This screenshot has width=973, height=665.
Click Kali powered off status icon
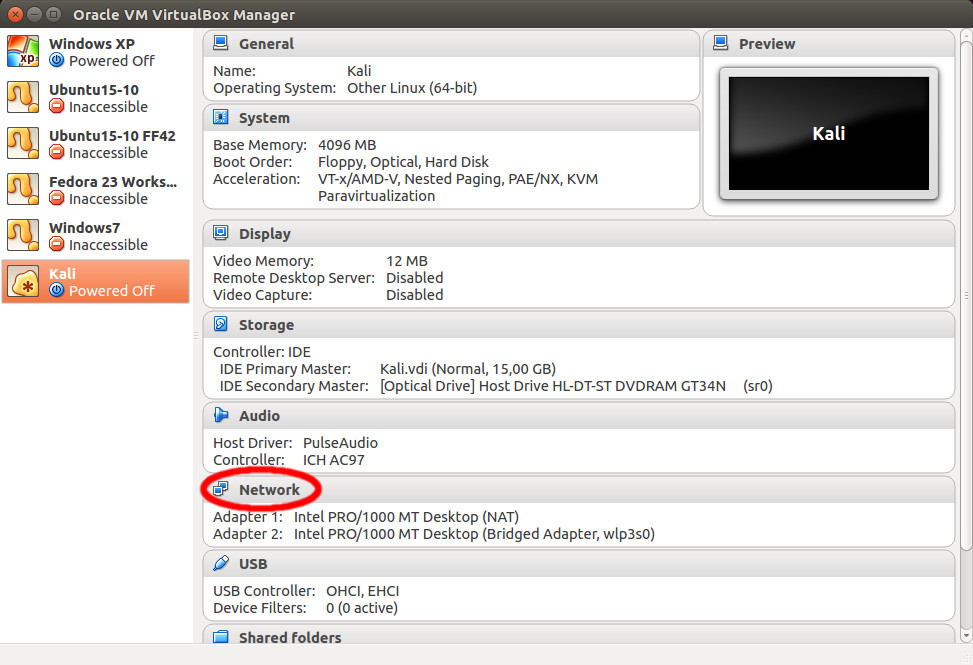(x=56, y=290)
